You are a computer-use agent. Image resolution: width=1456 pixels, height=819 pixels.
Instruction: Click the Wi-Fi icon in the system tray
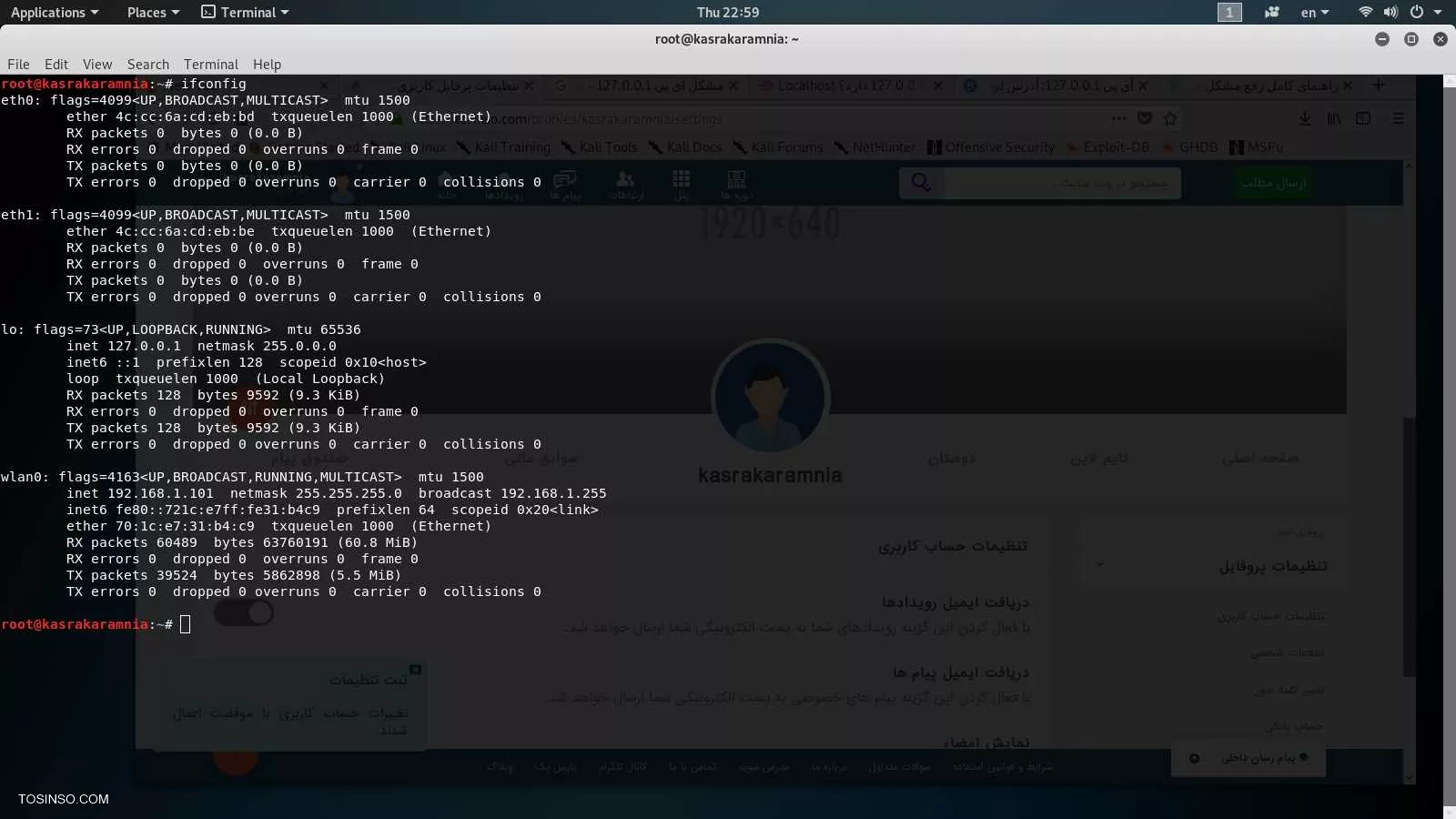1365,12
